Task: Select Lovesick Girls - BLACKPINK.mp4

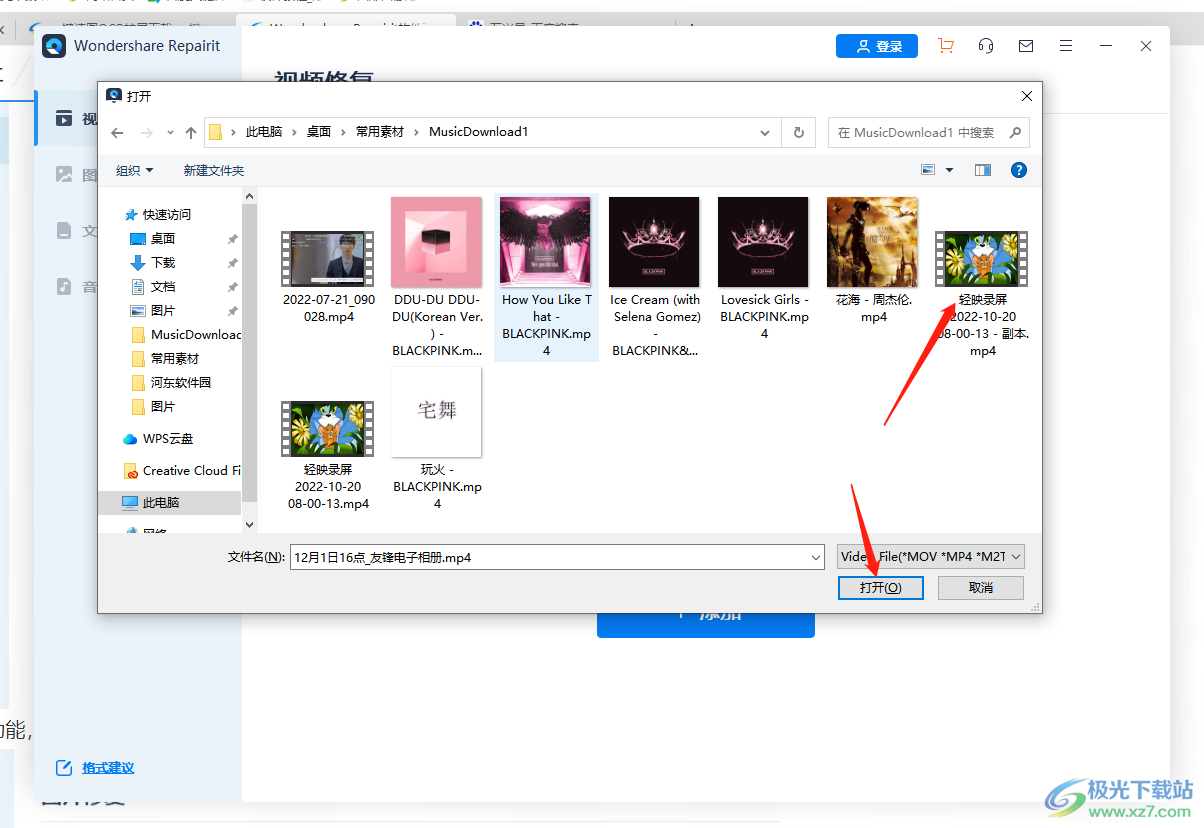Action: (x=764, y=270)
